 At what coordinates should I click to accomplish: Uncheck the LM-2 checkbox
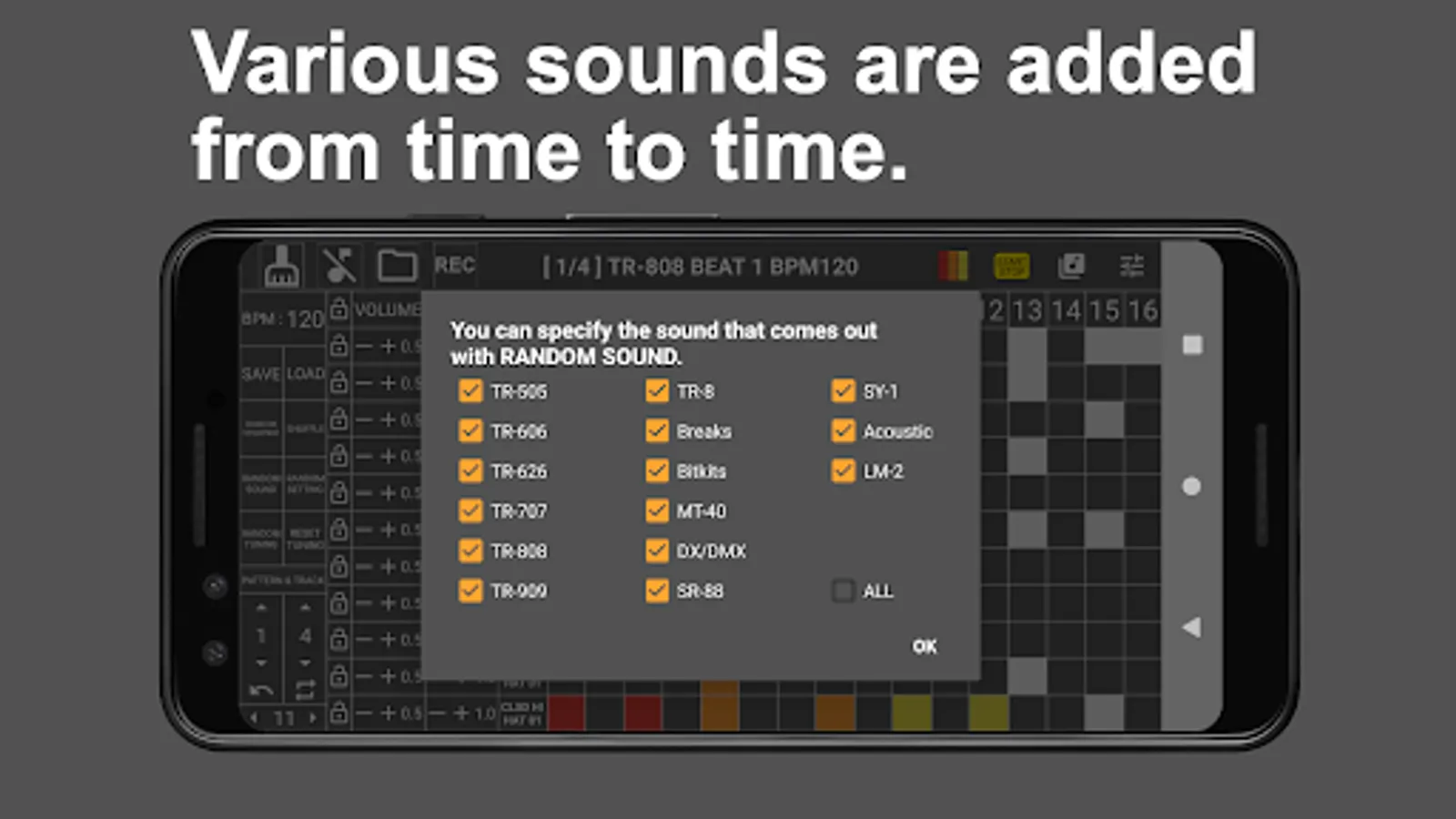pos(844,471)
